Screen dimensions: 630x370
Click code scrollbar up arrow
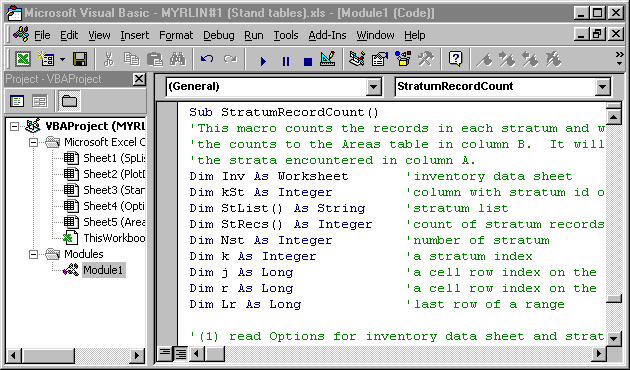(x=614, y=117)
